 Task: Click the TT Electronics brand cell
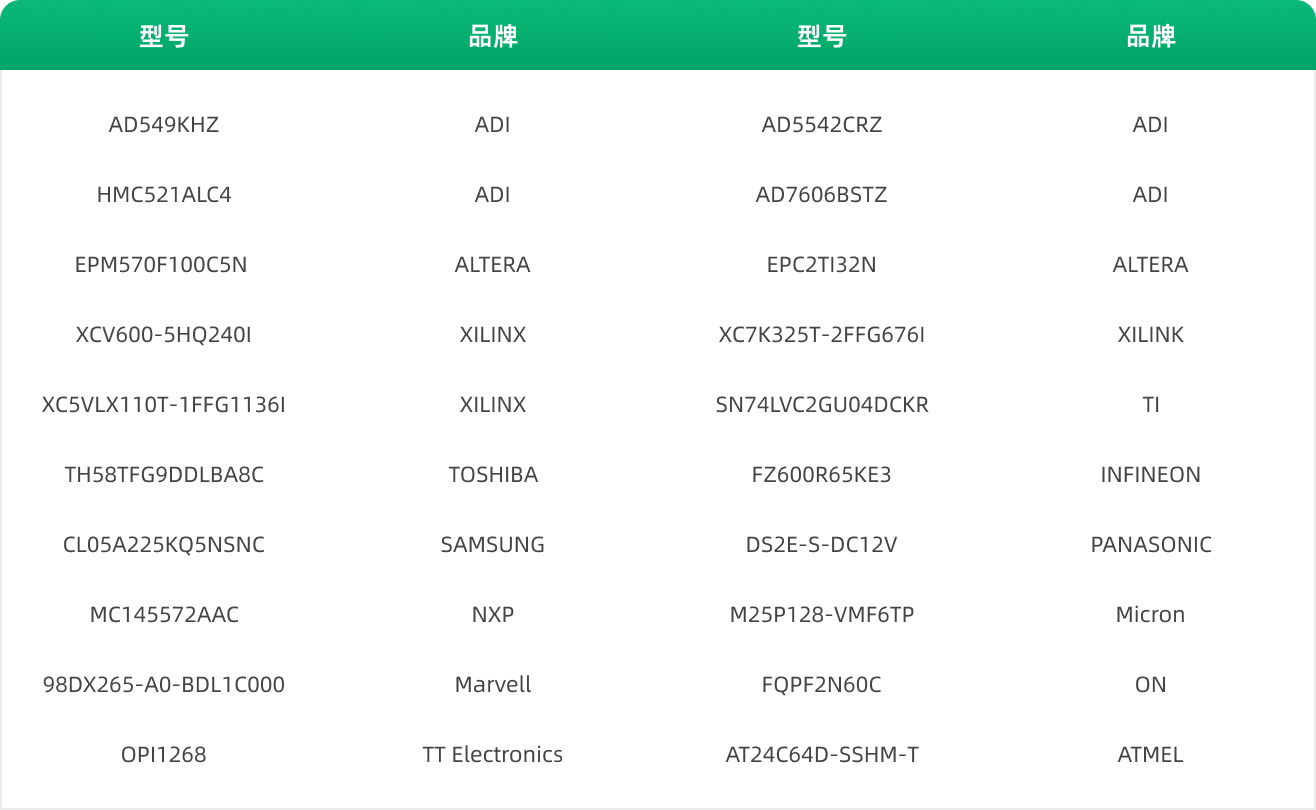click(x=493, y=755)
